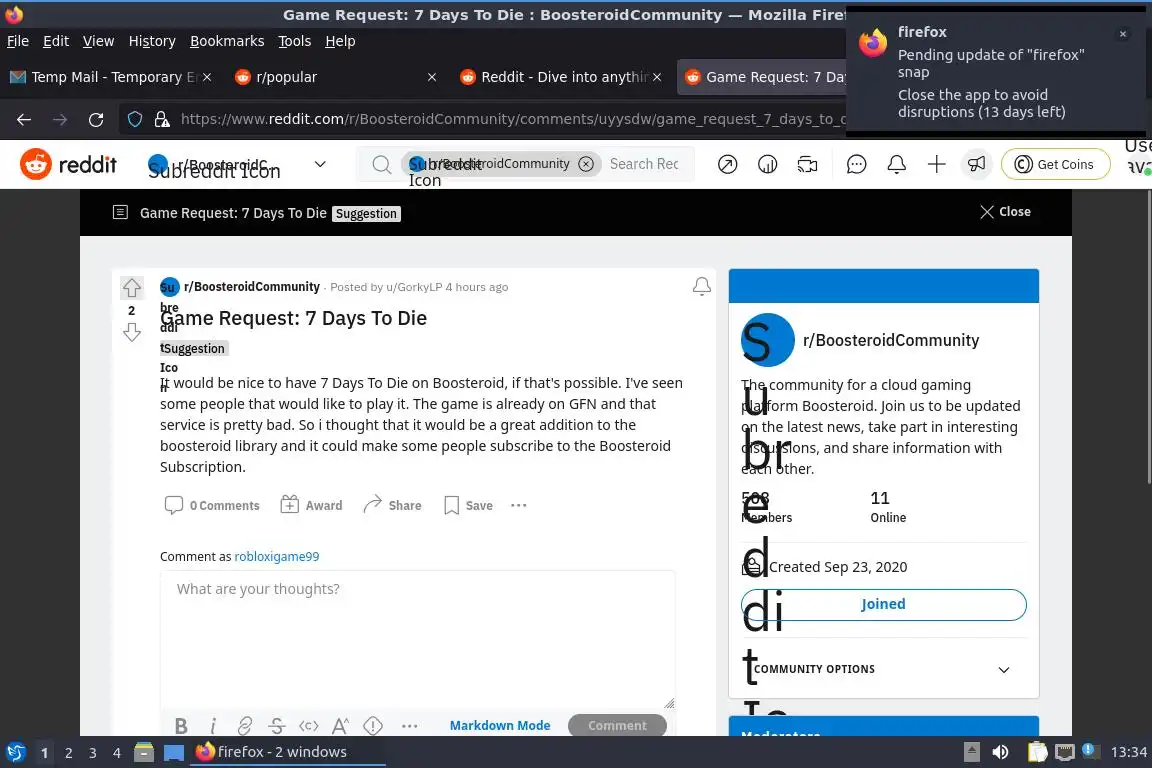Click the Search Reddit field

[644, 164]
